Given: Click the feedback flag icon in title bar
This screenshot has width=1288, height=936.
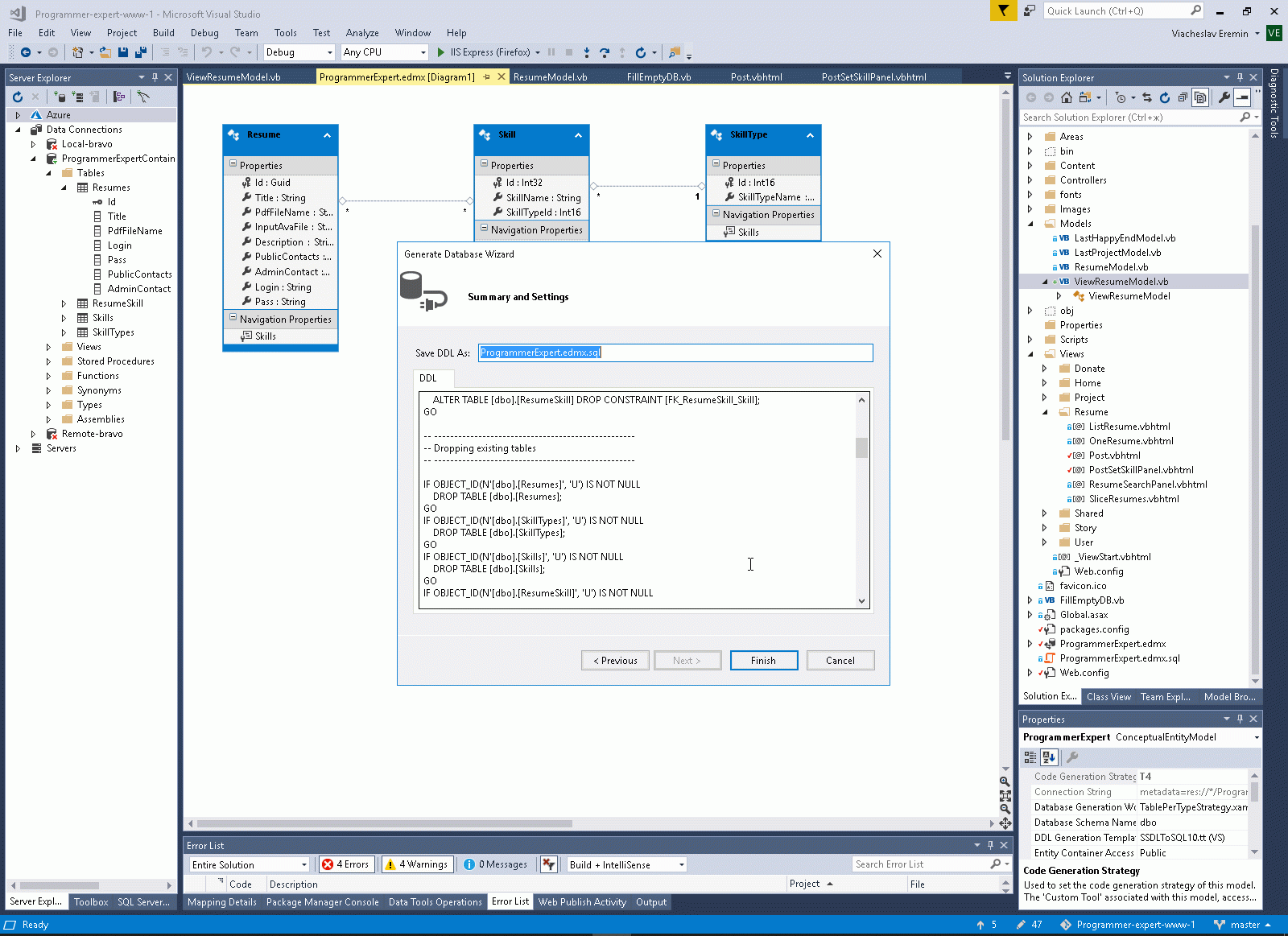Looking at the screenshot, I should [1003, 10].
